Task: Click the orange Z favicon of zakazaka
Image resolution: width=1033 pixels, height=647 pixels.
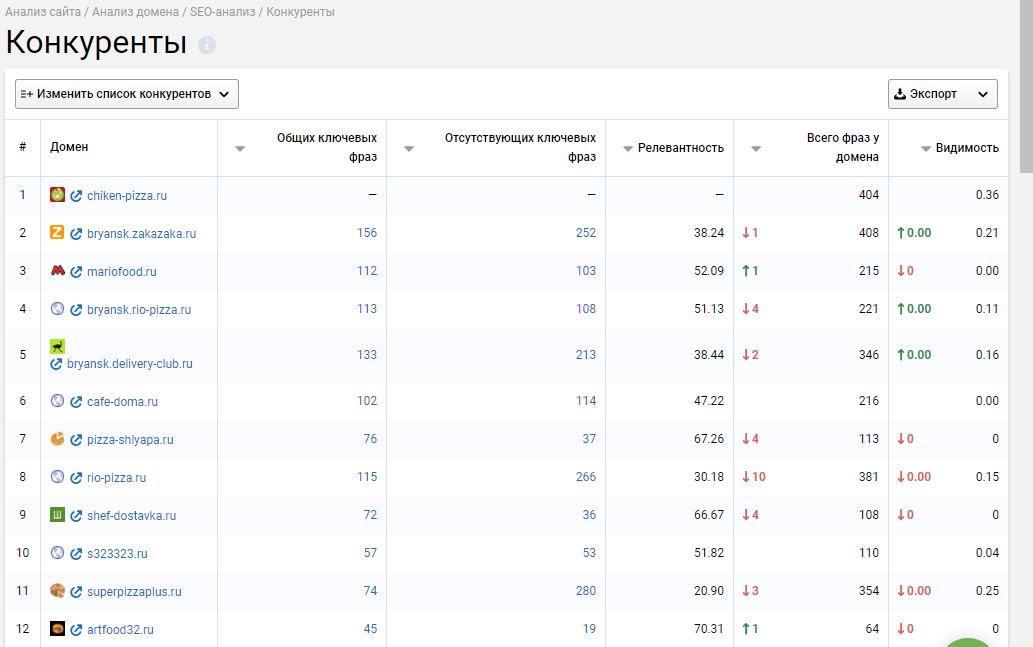Action: click(x=57, y=232)
